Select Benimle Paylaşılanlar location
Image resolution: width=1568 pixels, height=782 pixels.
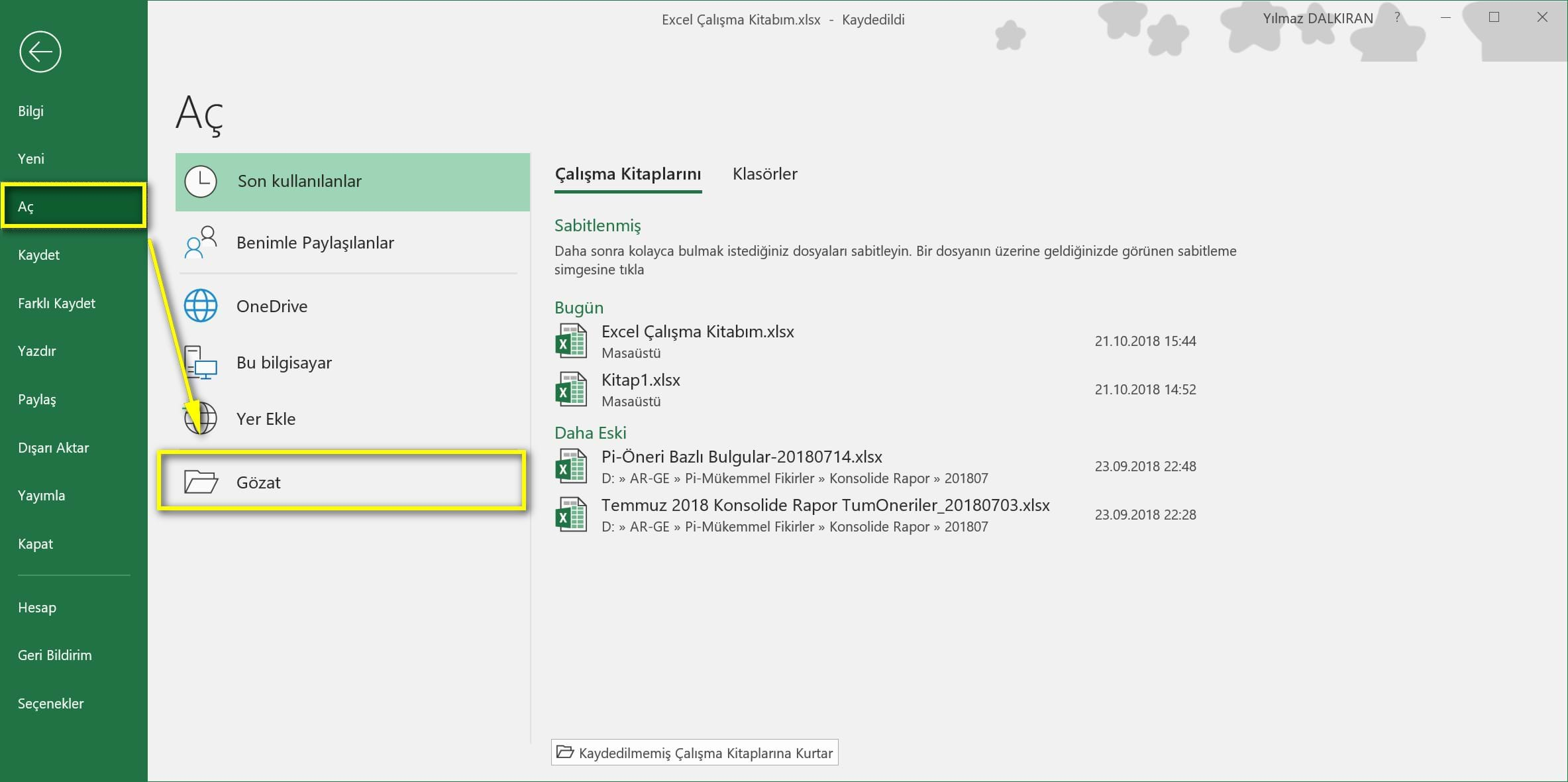pyautogui.click(x=352, y=243)
